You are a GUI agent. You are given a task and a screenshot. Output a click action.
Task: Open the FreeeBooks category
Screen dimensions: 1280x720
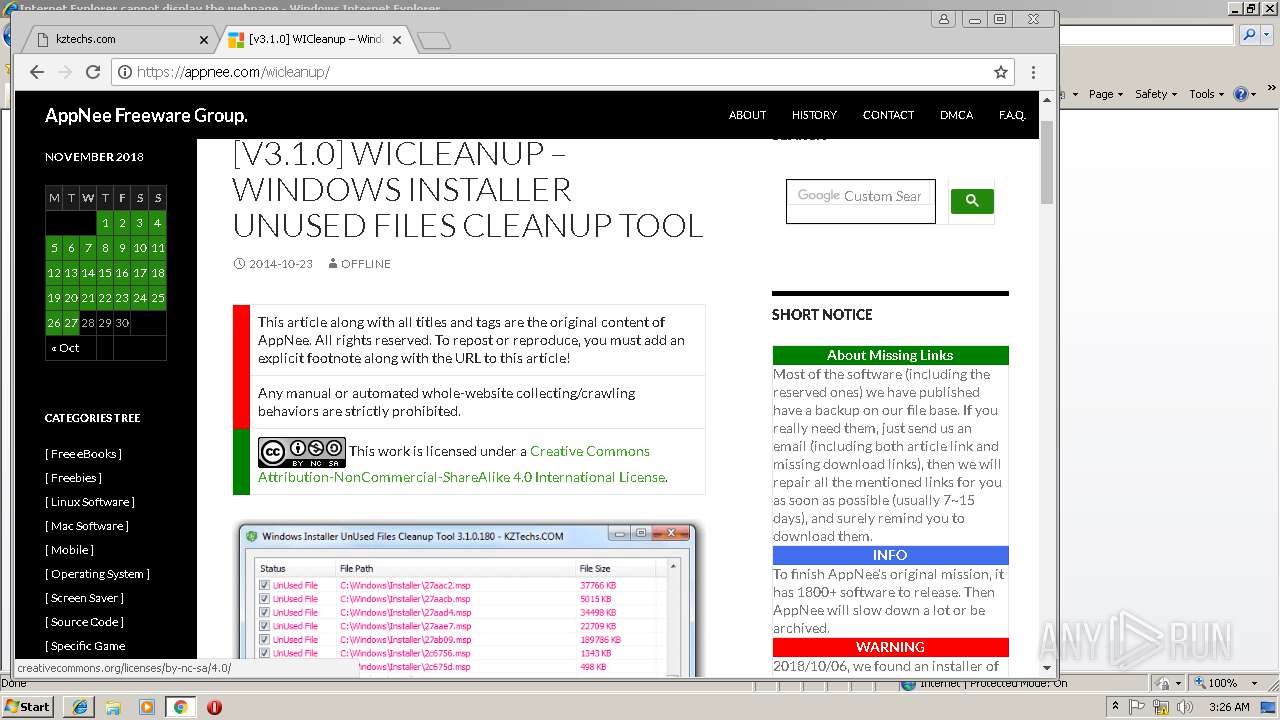coord(83,454)
